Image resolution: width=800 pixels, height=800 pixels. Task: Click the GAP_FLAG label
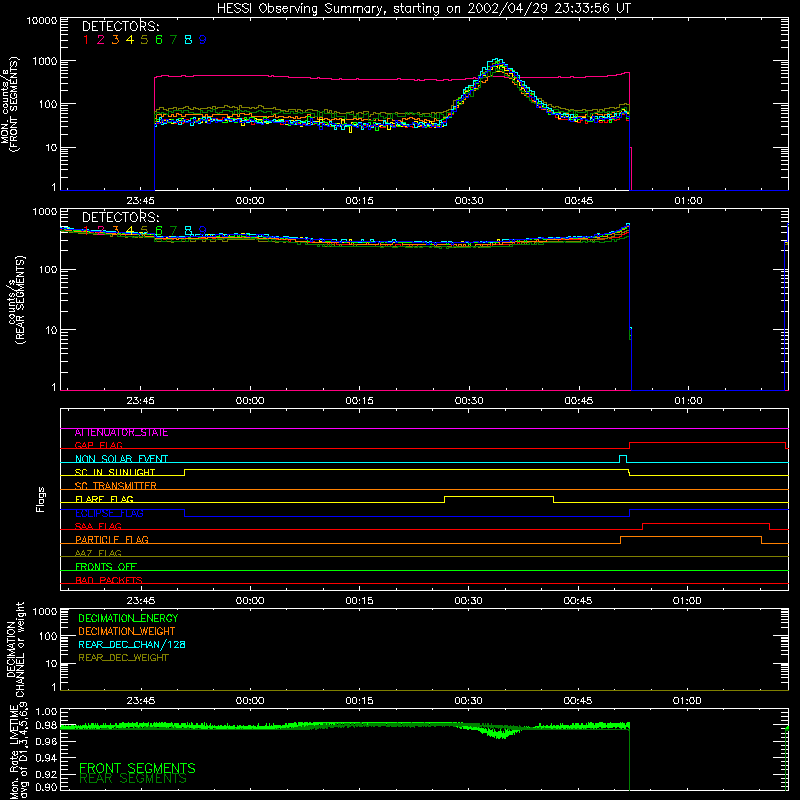[98, 446]
